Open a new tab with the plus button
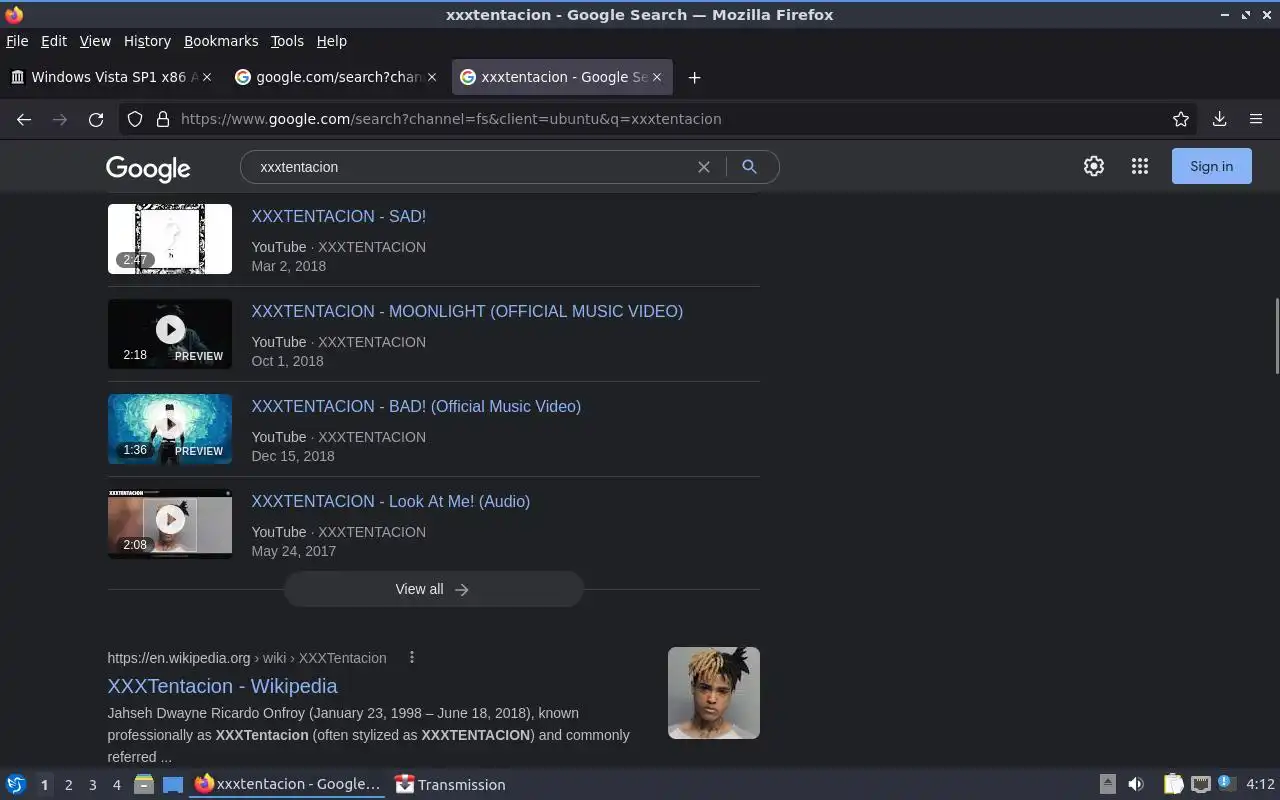 point(695,77)
